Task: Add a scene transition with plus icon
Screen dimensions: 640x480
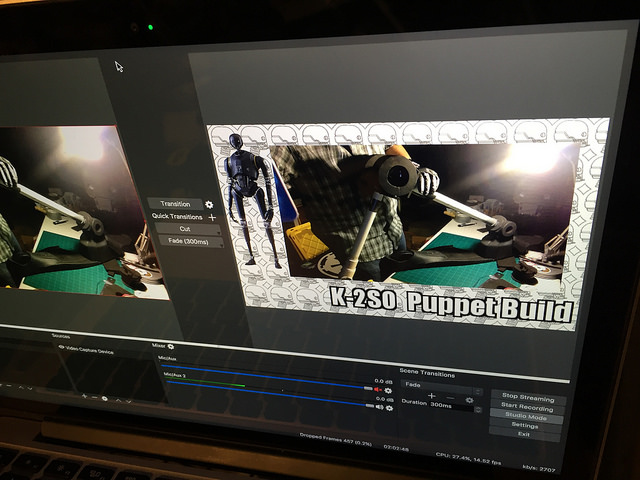Action: 431,396
